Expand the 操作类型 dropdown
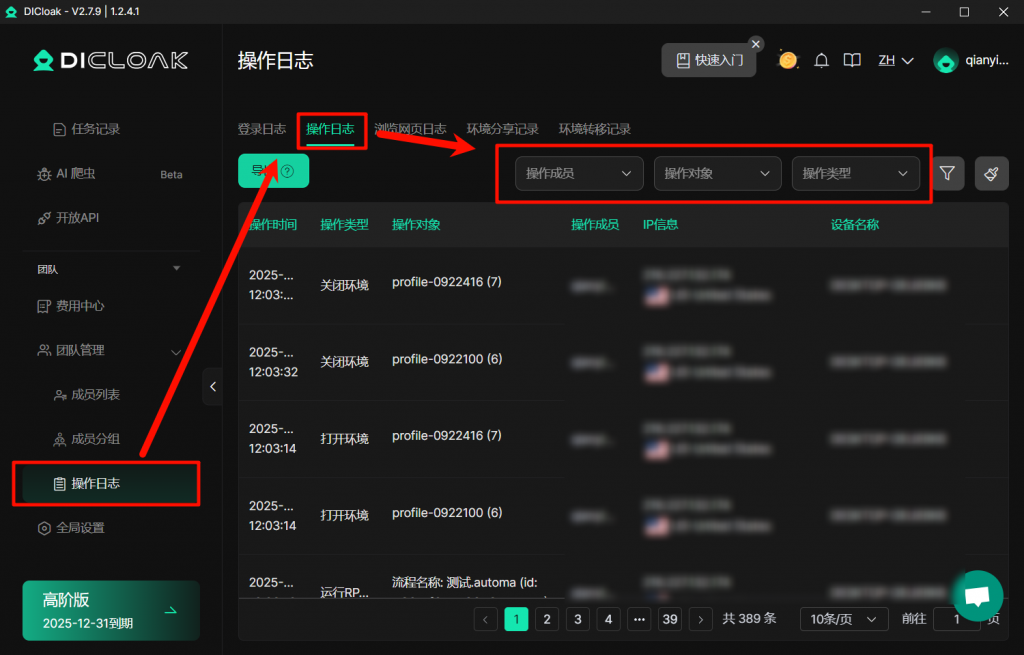 point(855,173)
